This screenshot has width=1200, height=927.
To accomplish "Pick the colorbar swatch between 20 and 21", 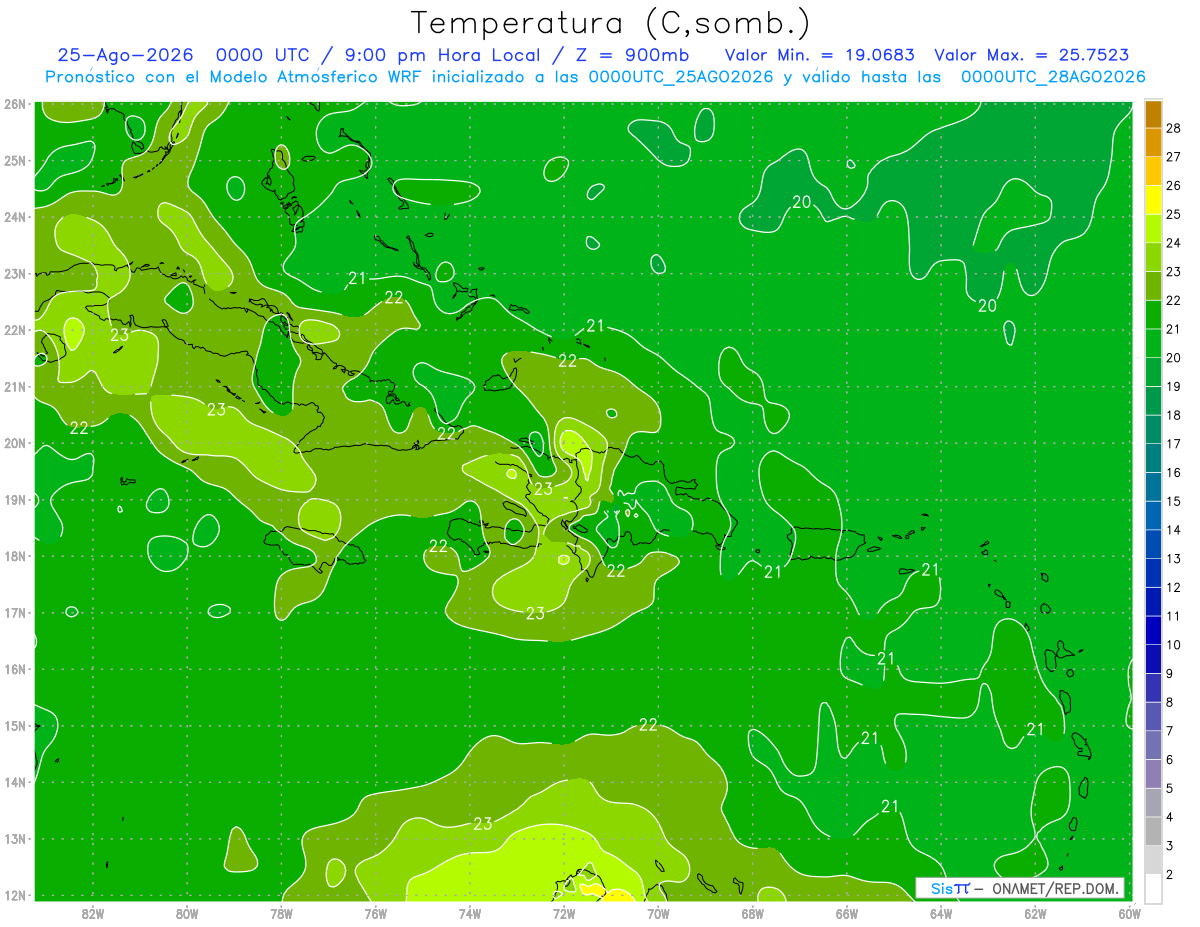I will tap(1153, 343).
